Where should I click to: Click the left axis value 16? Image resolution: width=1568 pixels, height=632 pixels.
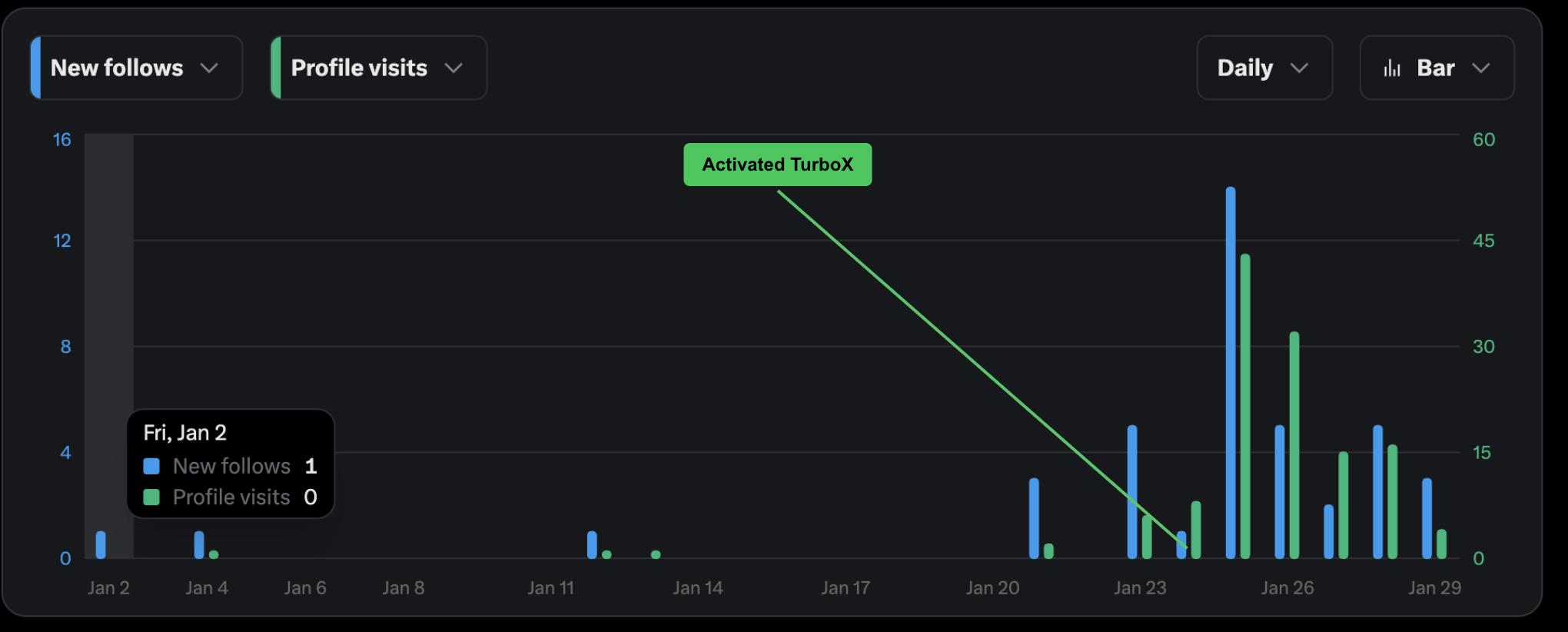pyautogui.click(x=61, y=140)
